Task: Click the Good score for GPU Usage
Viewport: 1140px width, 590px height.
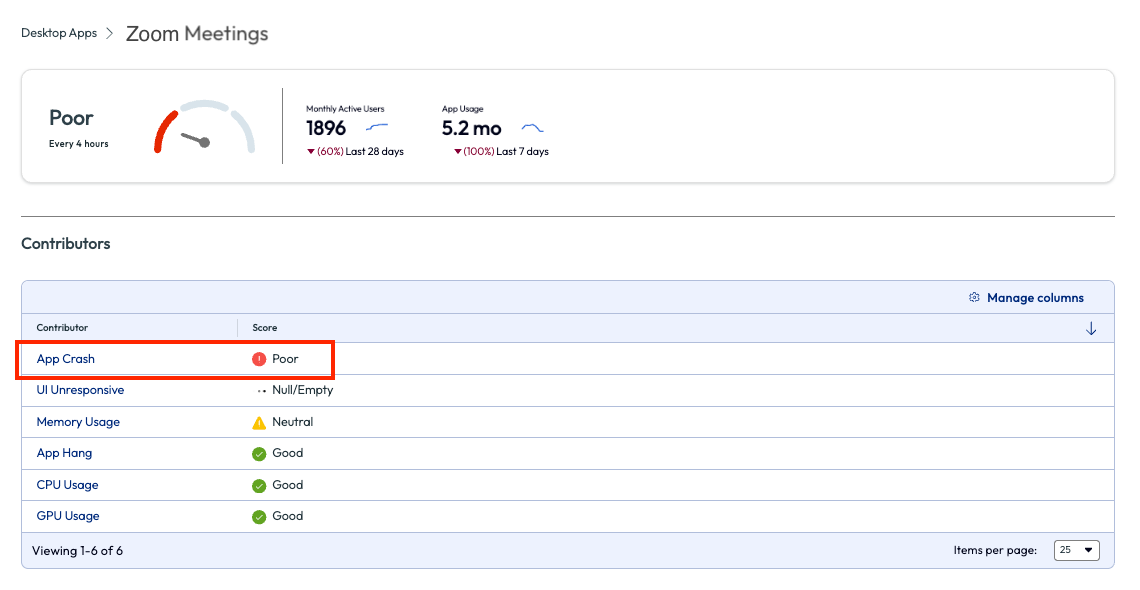Action: pyautogui.click(x=287, y=517)
